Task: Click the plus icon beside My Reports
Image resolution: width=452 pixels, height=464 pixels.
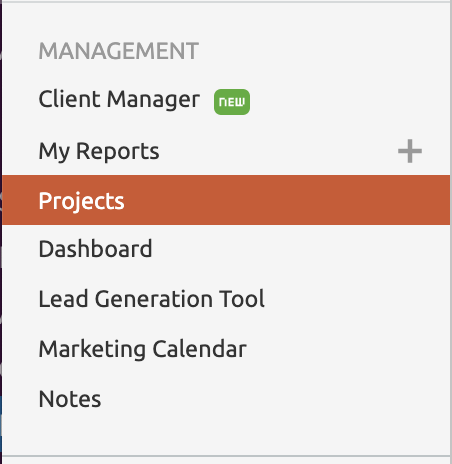Action: click(410, 151)
